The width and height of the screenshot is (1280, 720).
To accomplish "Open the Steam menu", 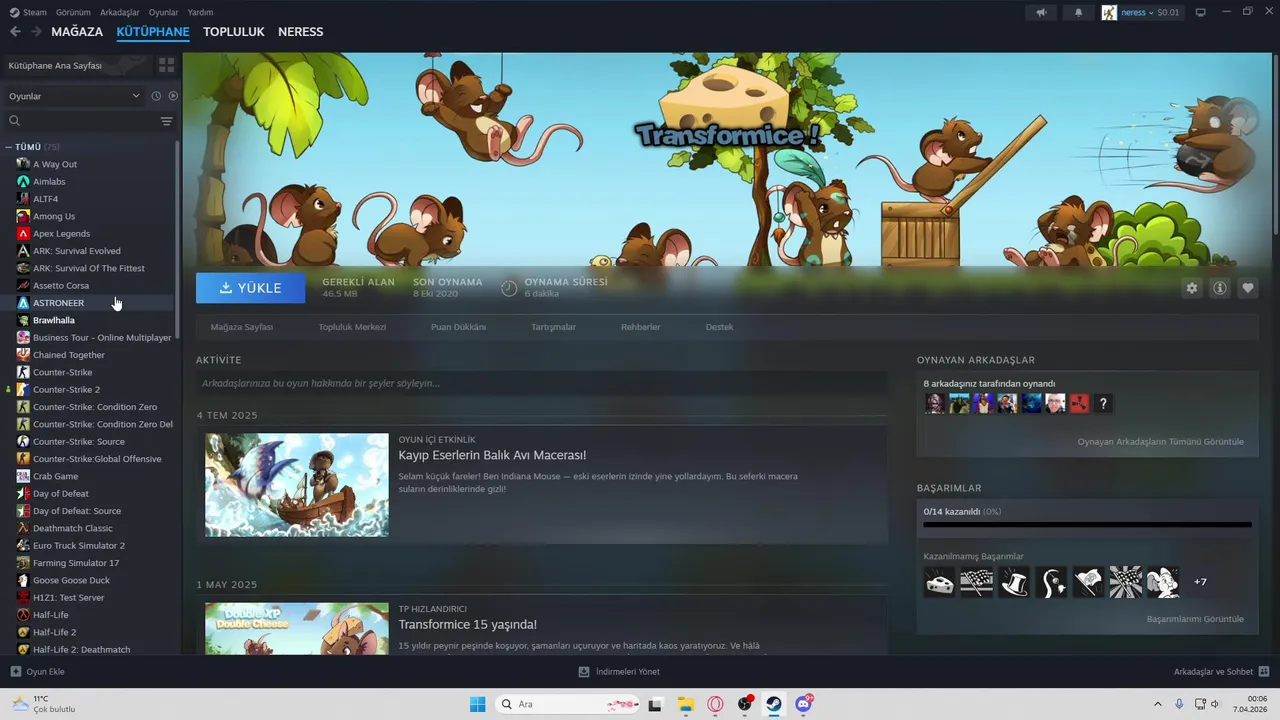I will pyautogui.click(x=28, y=12).
